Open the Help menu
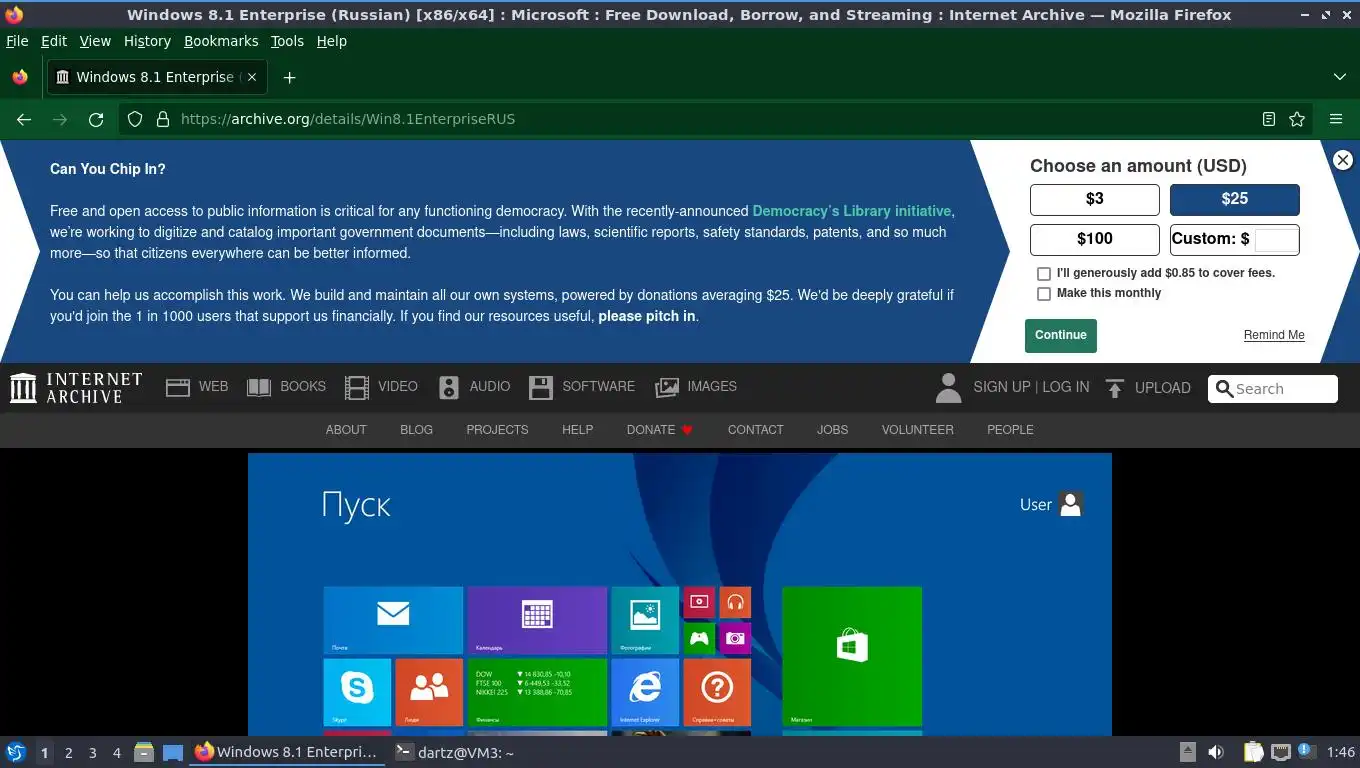Image resolution: width=1360 pixels, height=768 pixels. (x=331, y=41)
